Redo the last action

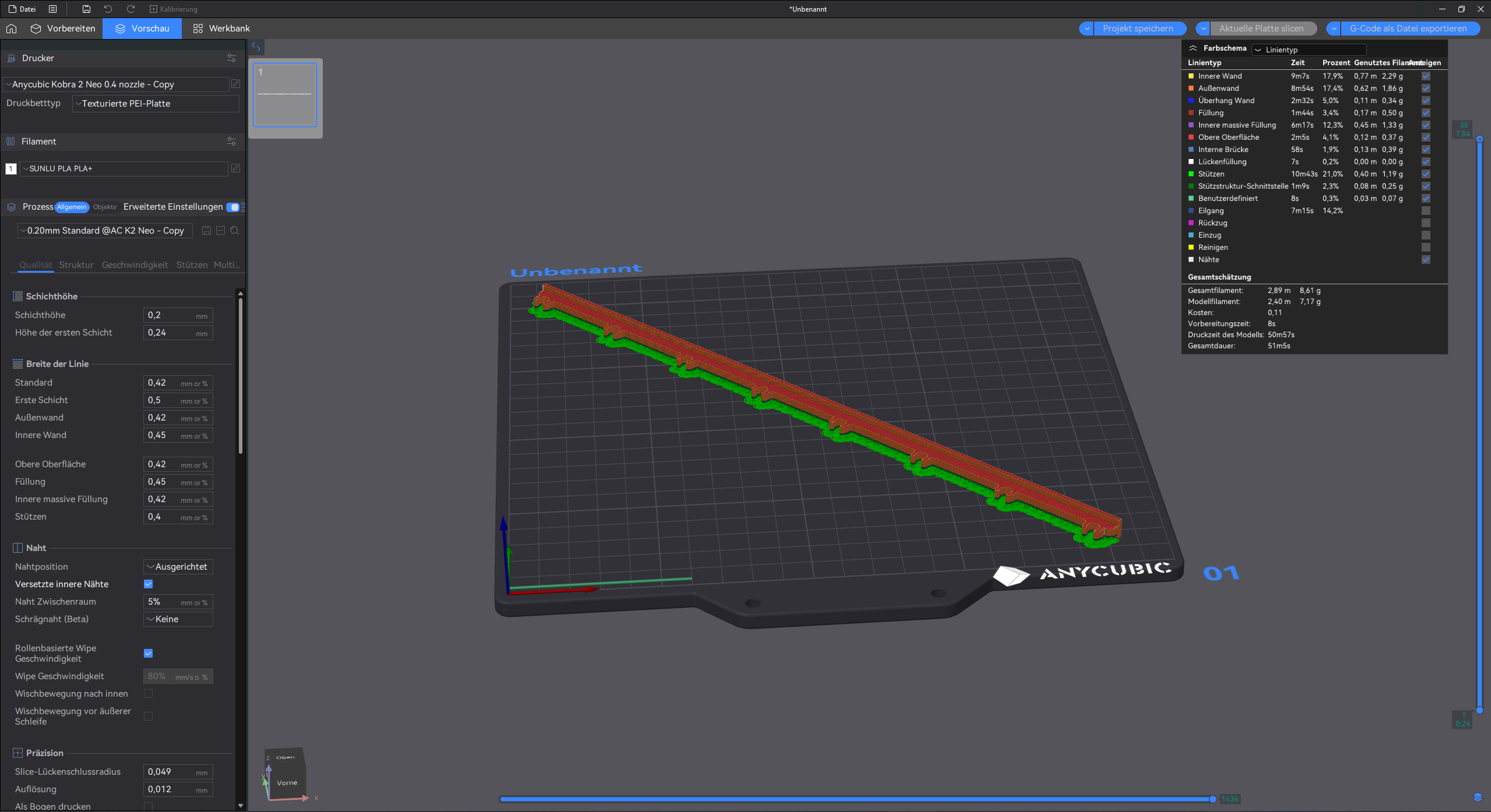pos(131,9)
